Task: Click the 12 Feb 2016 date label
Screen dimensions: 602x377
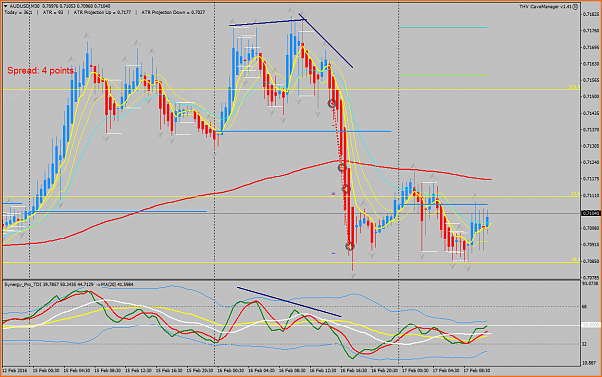Action: (x=15, y=371)
